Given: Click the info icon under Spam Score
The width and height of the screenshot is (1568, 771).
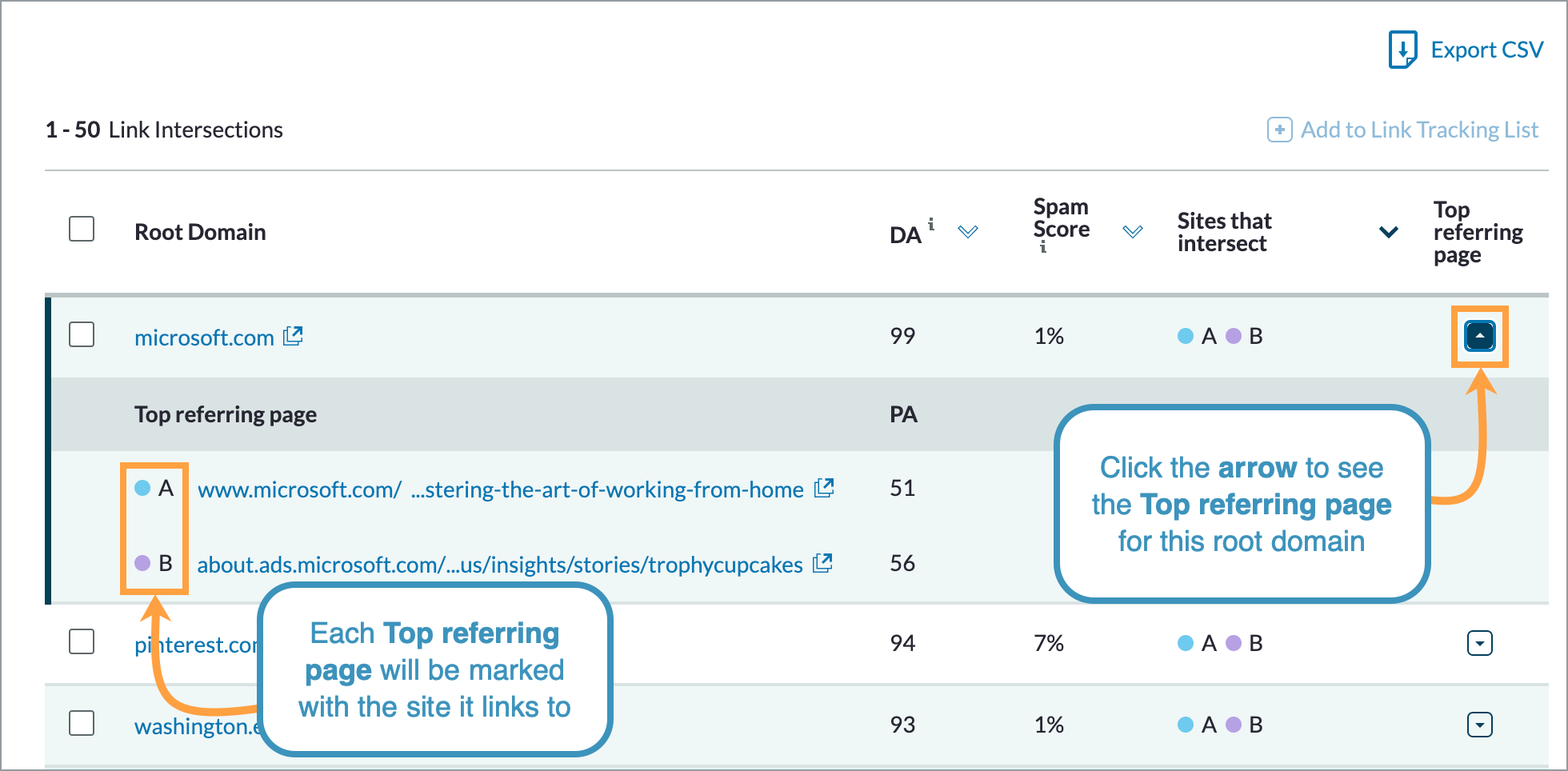Looking at the screenshot, I should (1042, 249).
